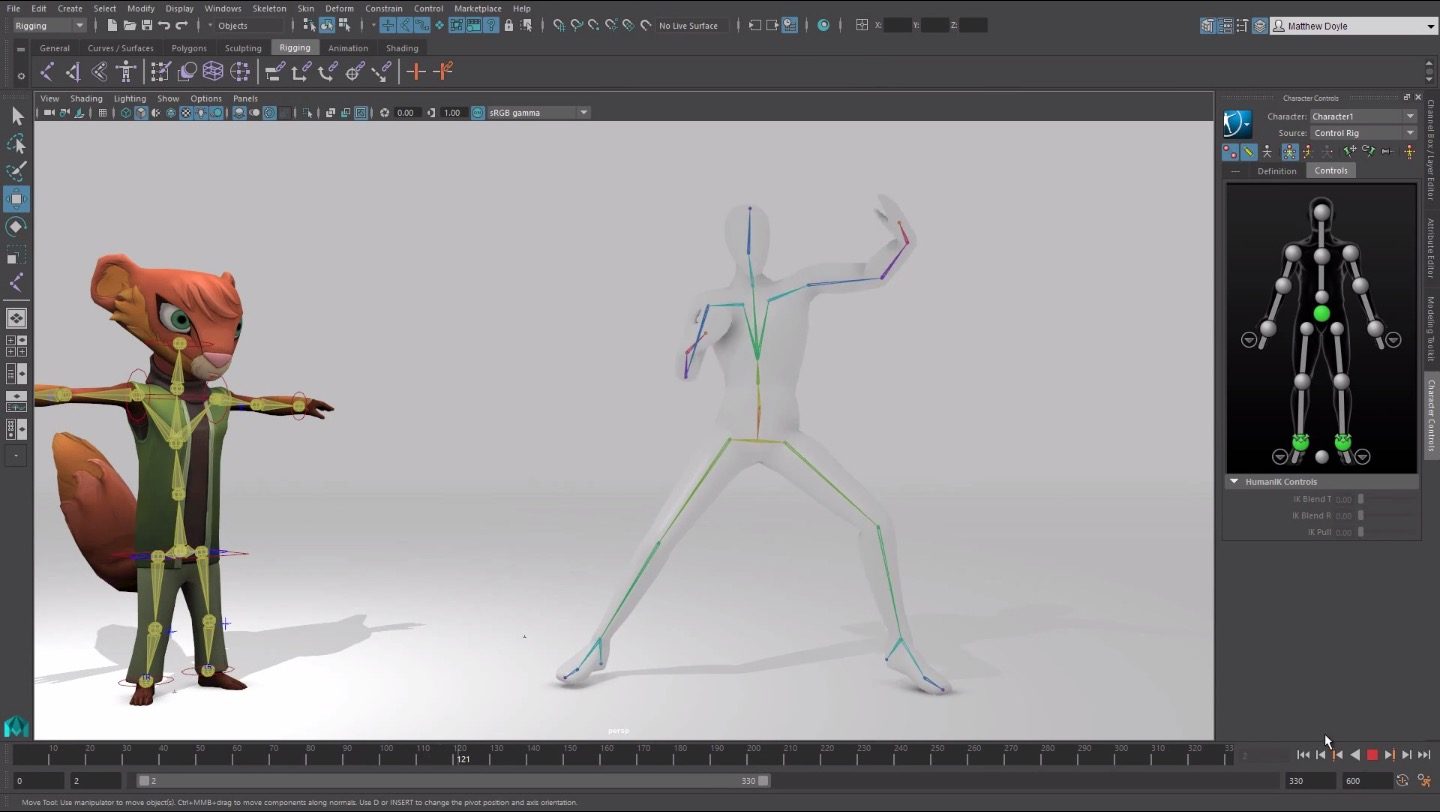Click the Parent Constraint shelf icon
The width and height of the screenshot is (1440, 812).
coord(274,71)
